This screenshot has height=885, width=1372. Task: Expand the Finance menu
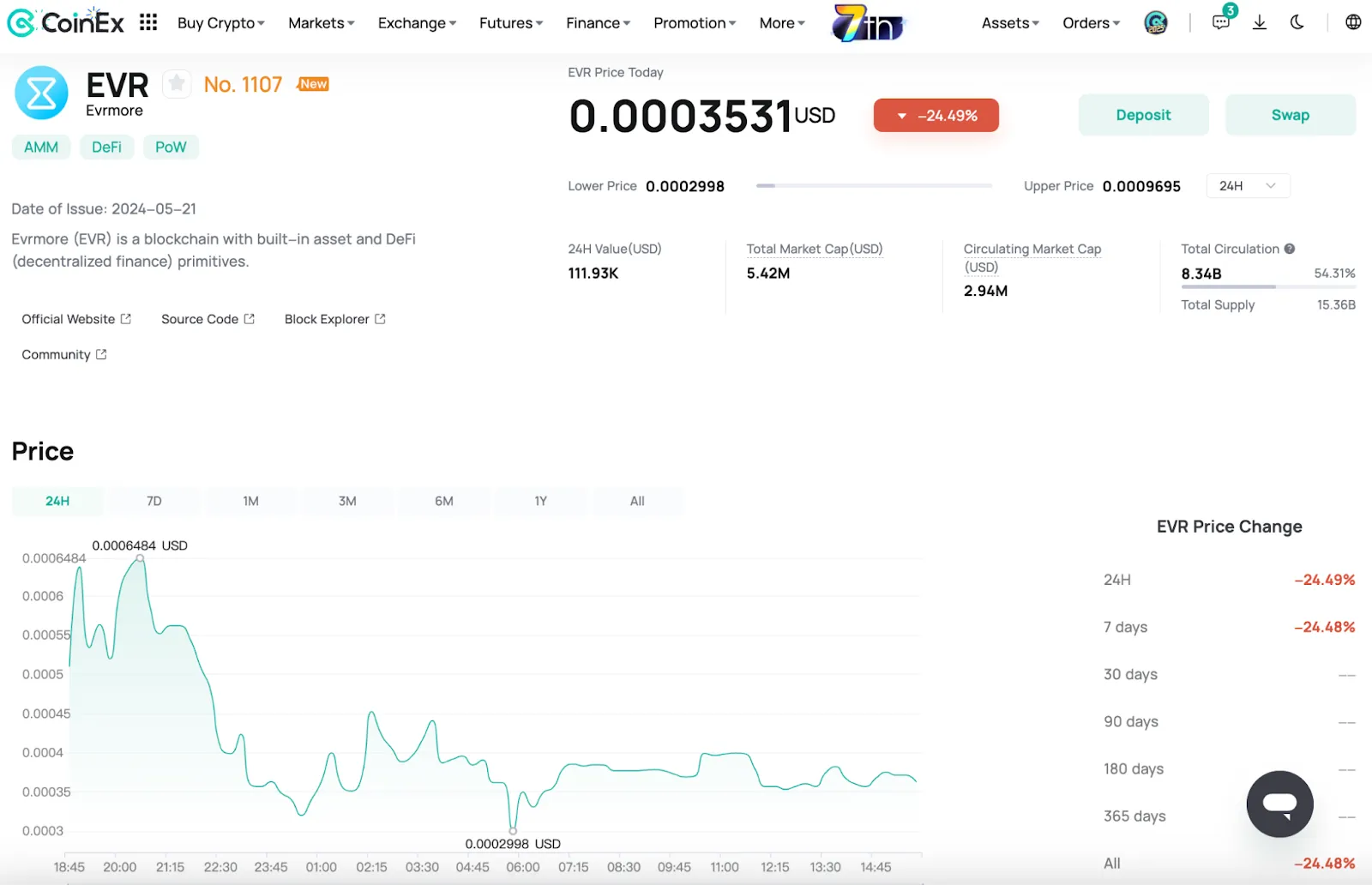598,23
